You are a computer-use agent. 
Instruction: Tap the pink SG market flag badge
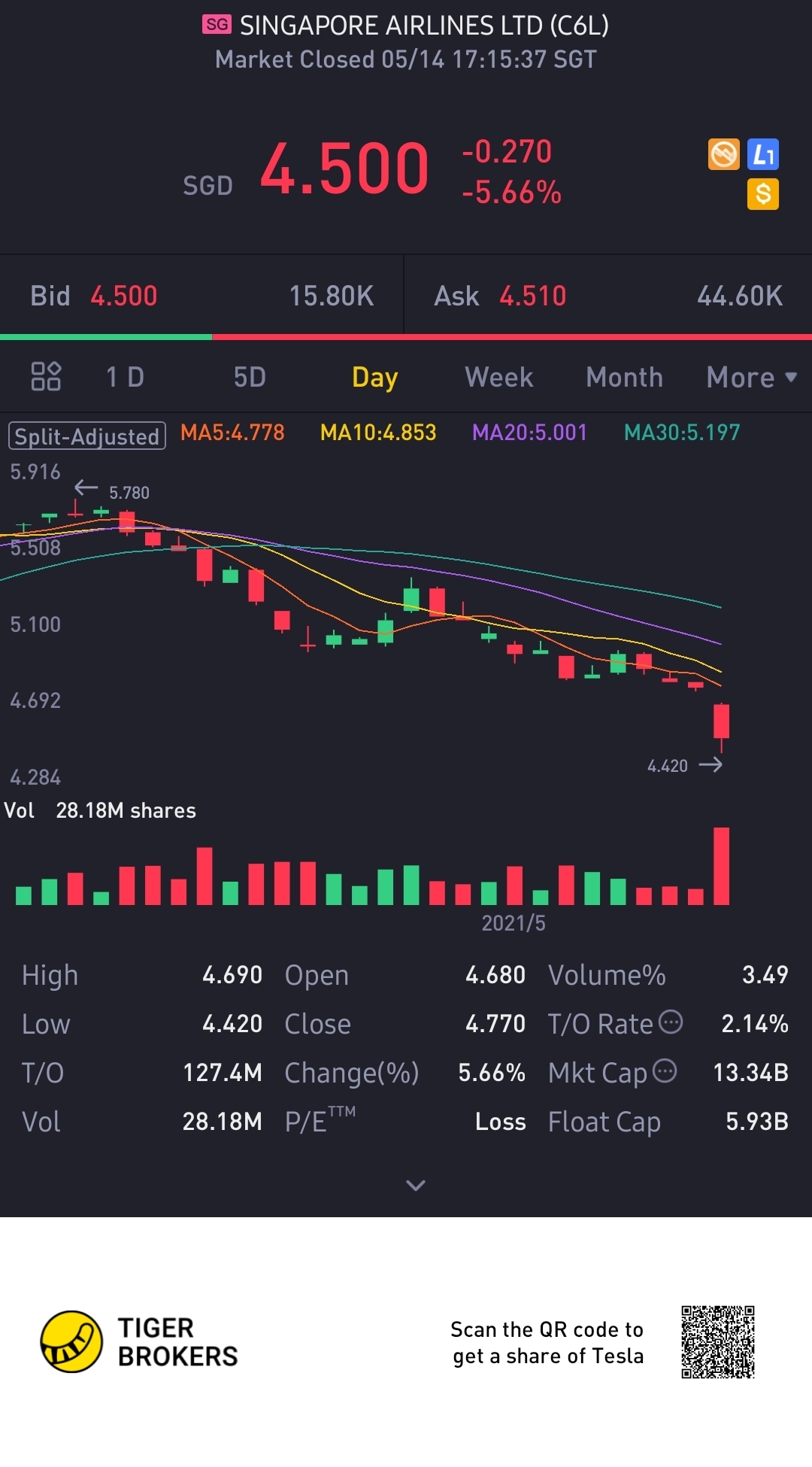click(x=217, y=25)
